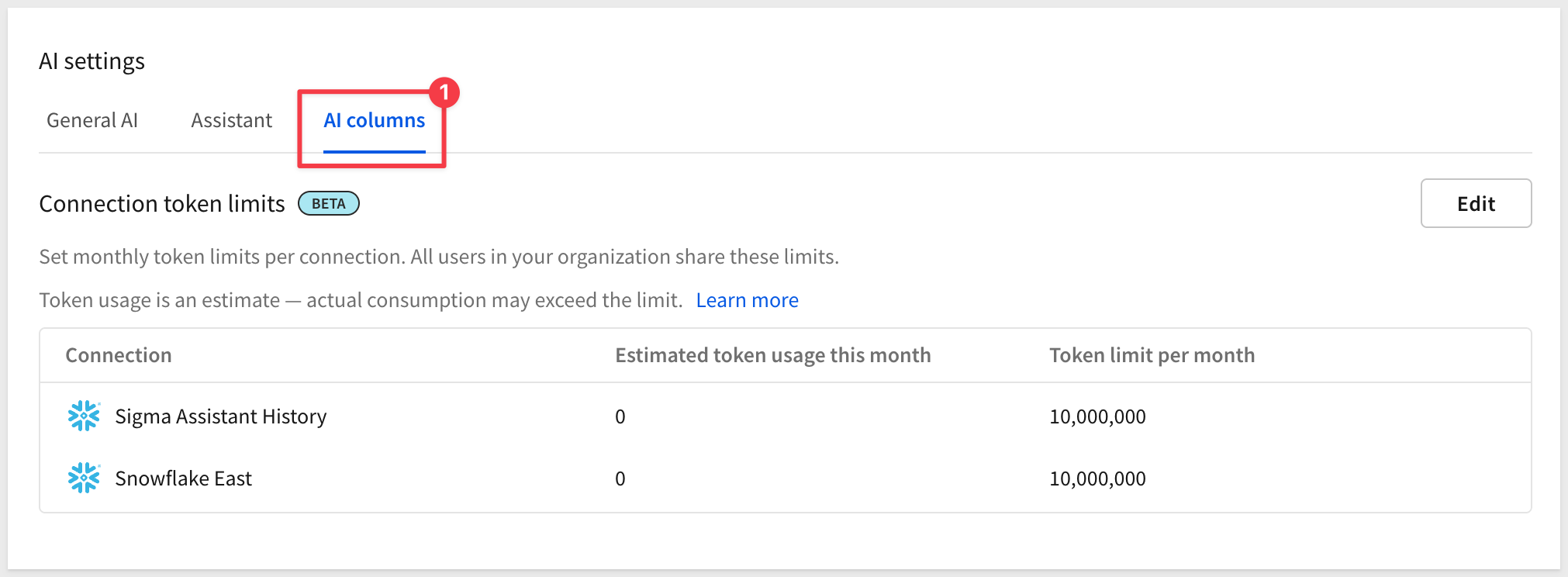This screenshot has height=577, width=1568.
Task: Click the AI settings page title
Action: point(92,61)
